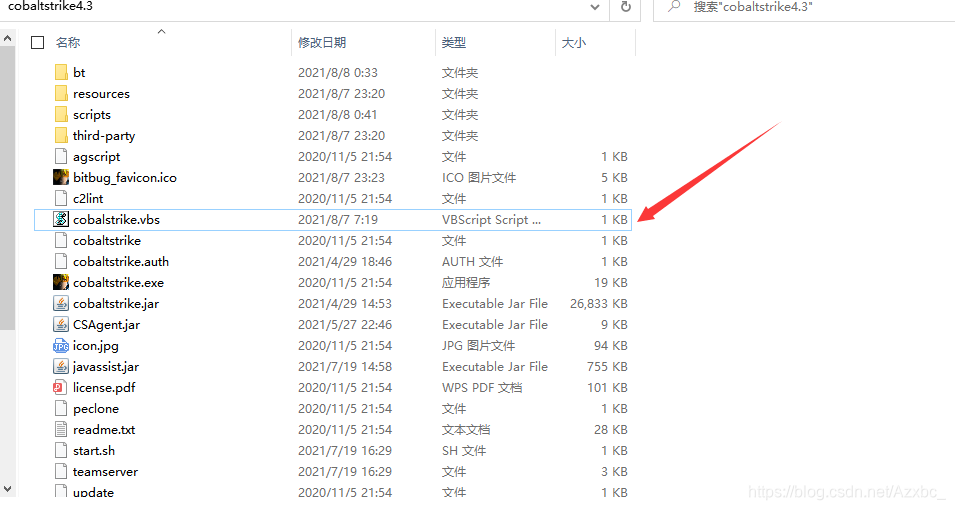Select start.sh file name
955x510 pixels.
(94, 451)
